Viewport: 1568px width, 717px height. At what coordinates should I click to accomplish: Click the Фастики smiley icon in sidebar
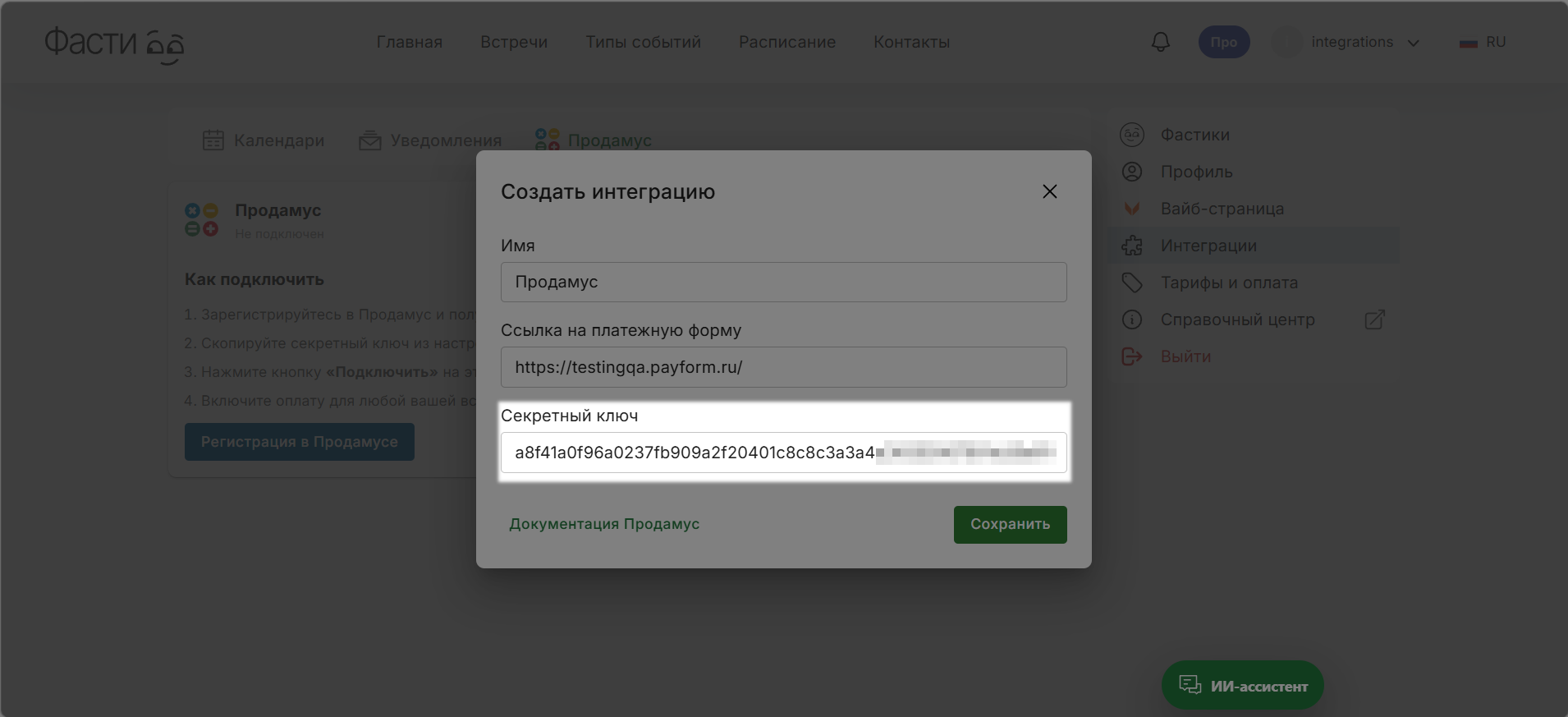[1132, 135]
